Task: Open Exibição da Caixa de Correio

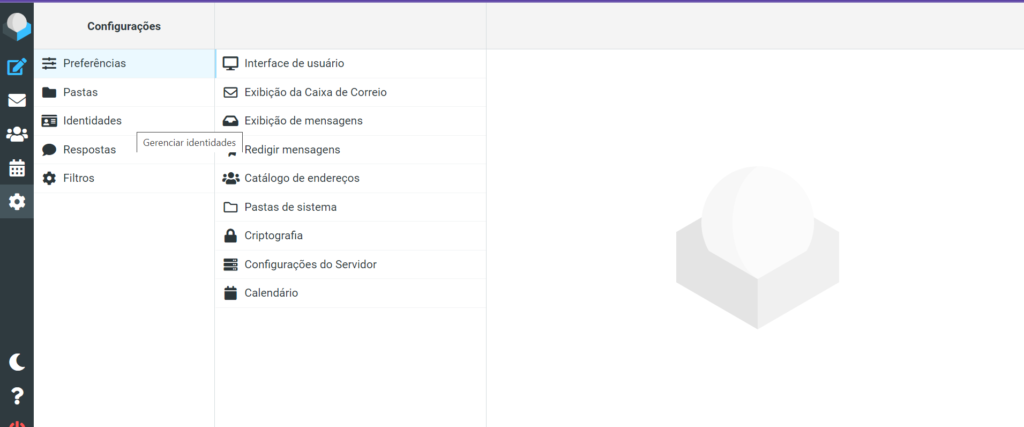Action: (315, 92)
